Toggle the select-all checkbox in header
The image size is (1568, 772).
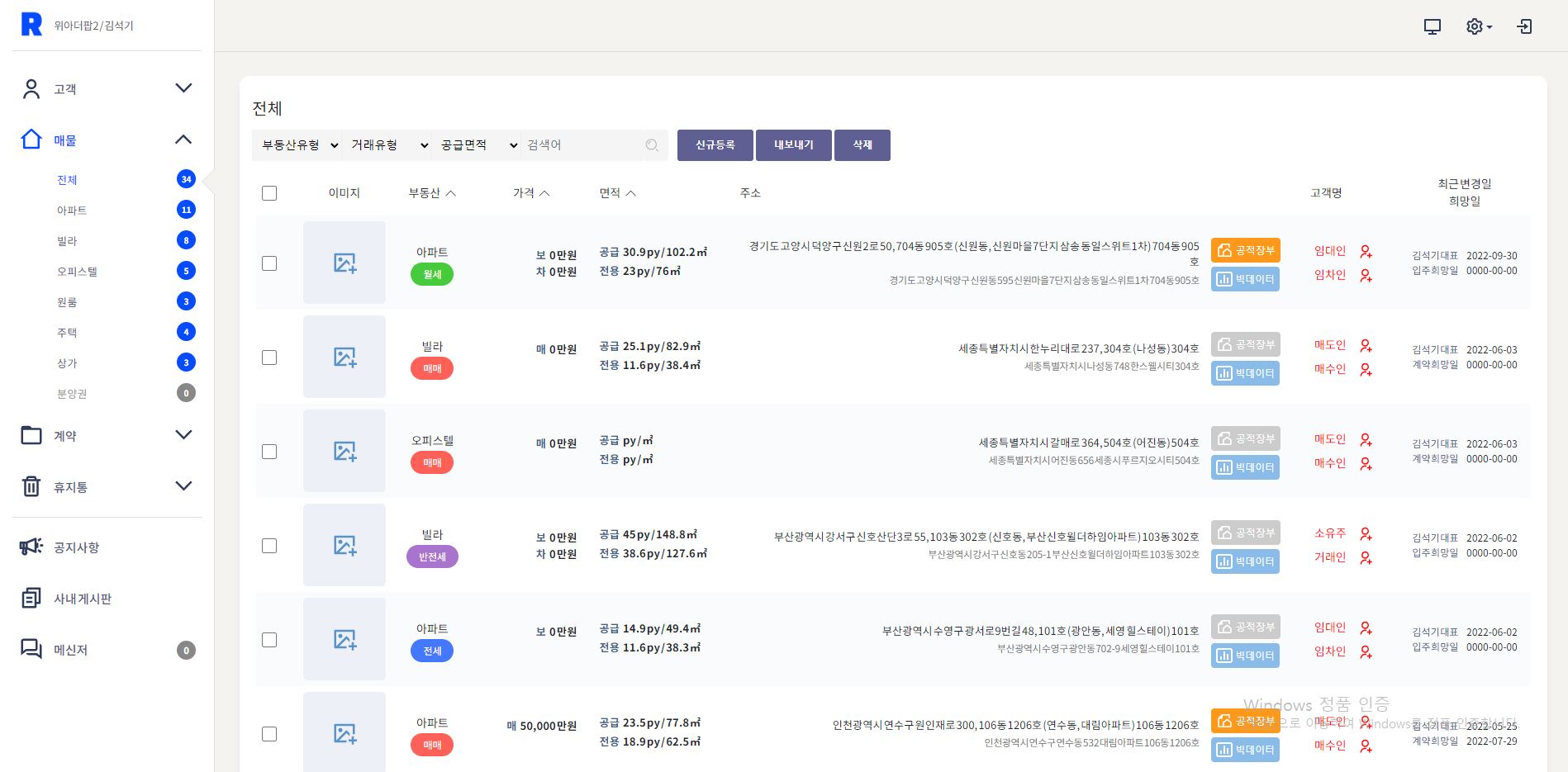coord(269,193)
